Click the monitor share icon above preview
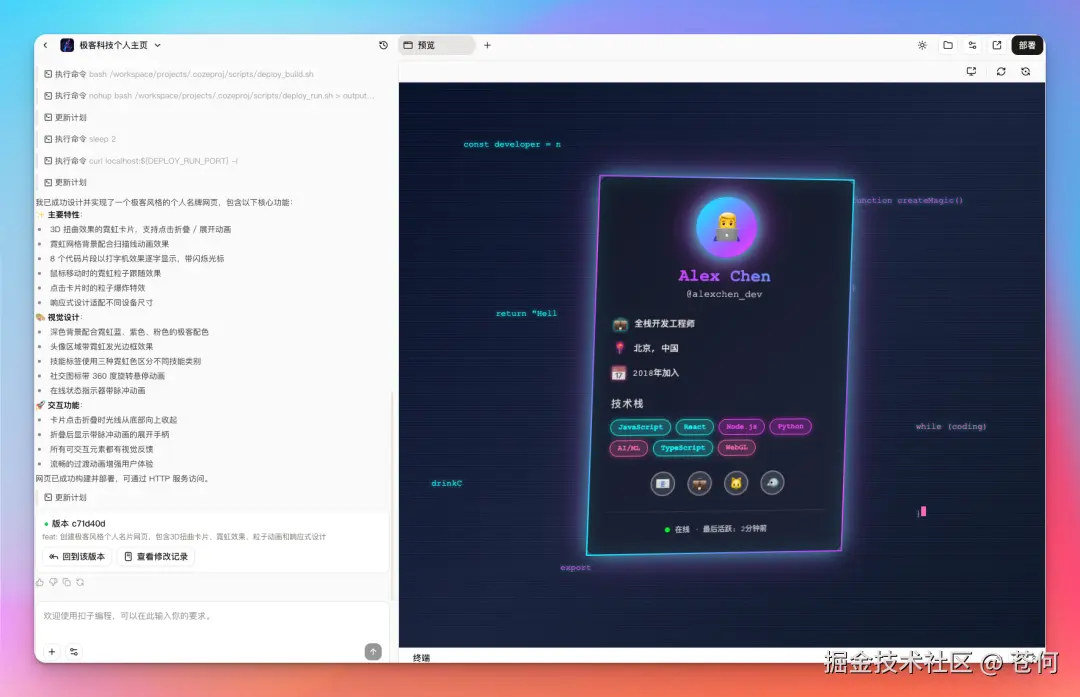This screenshot has width=1080, height=697. pos(971,71)
